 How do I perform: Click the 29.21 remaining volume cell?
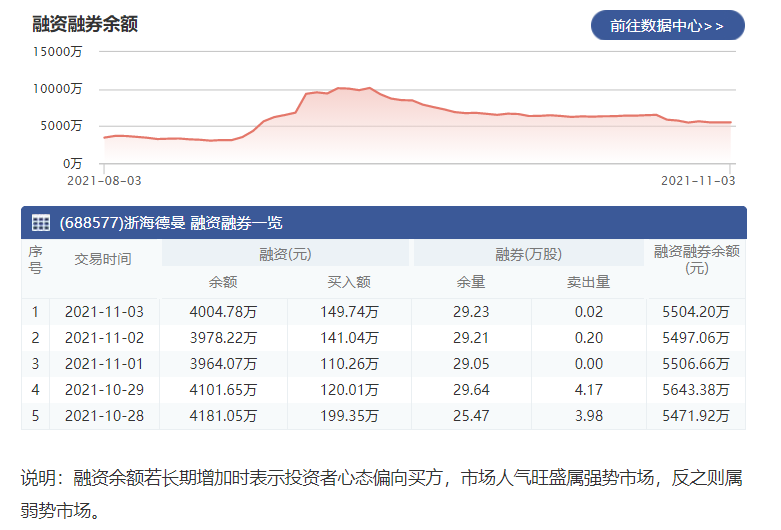(x=471, y=338)
